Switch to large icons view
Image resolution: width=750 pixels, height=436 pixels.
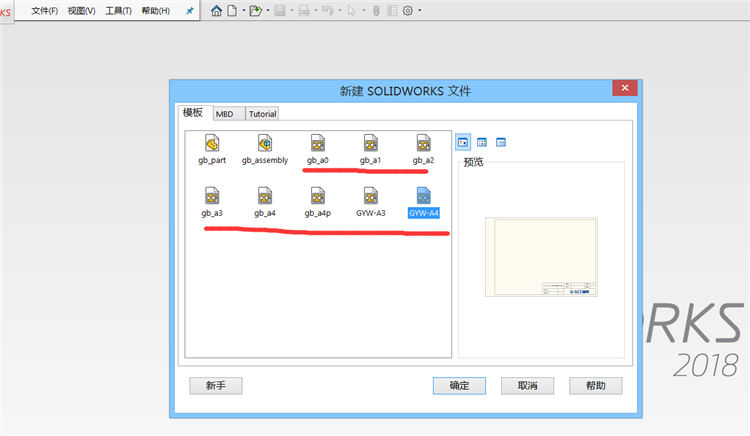point(463,142)
